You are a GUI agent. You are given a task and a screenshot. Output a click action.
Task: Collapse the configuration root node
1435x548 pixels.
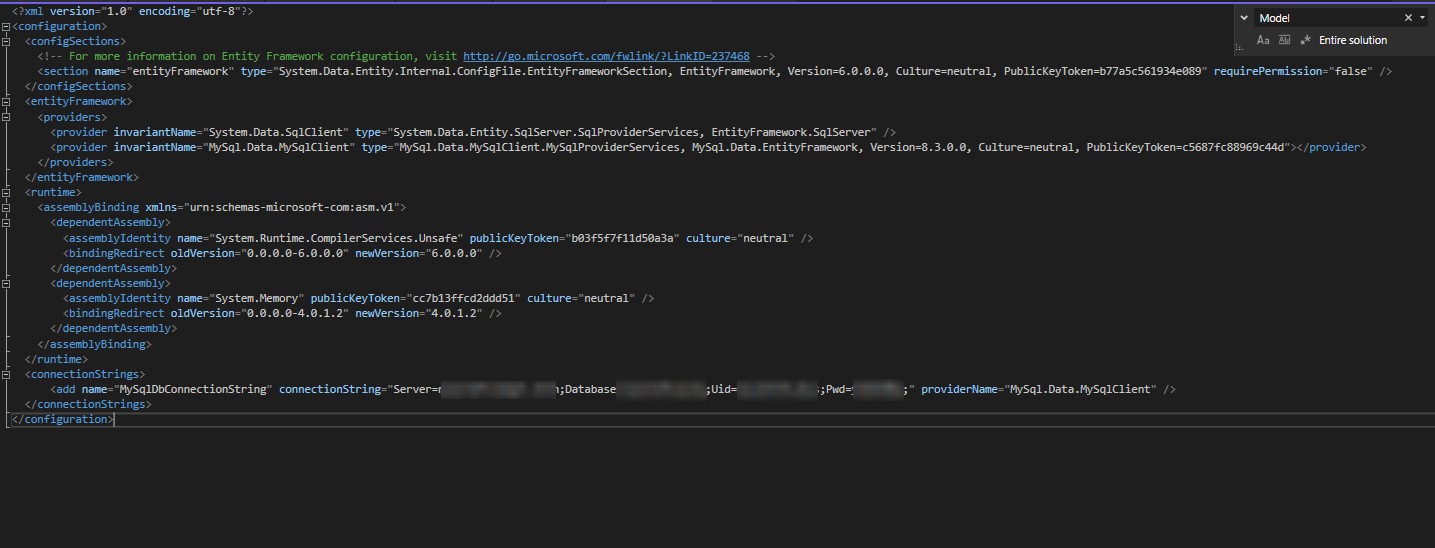click(x=7, y=26)
